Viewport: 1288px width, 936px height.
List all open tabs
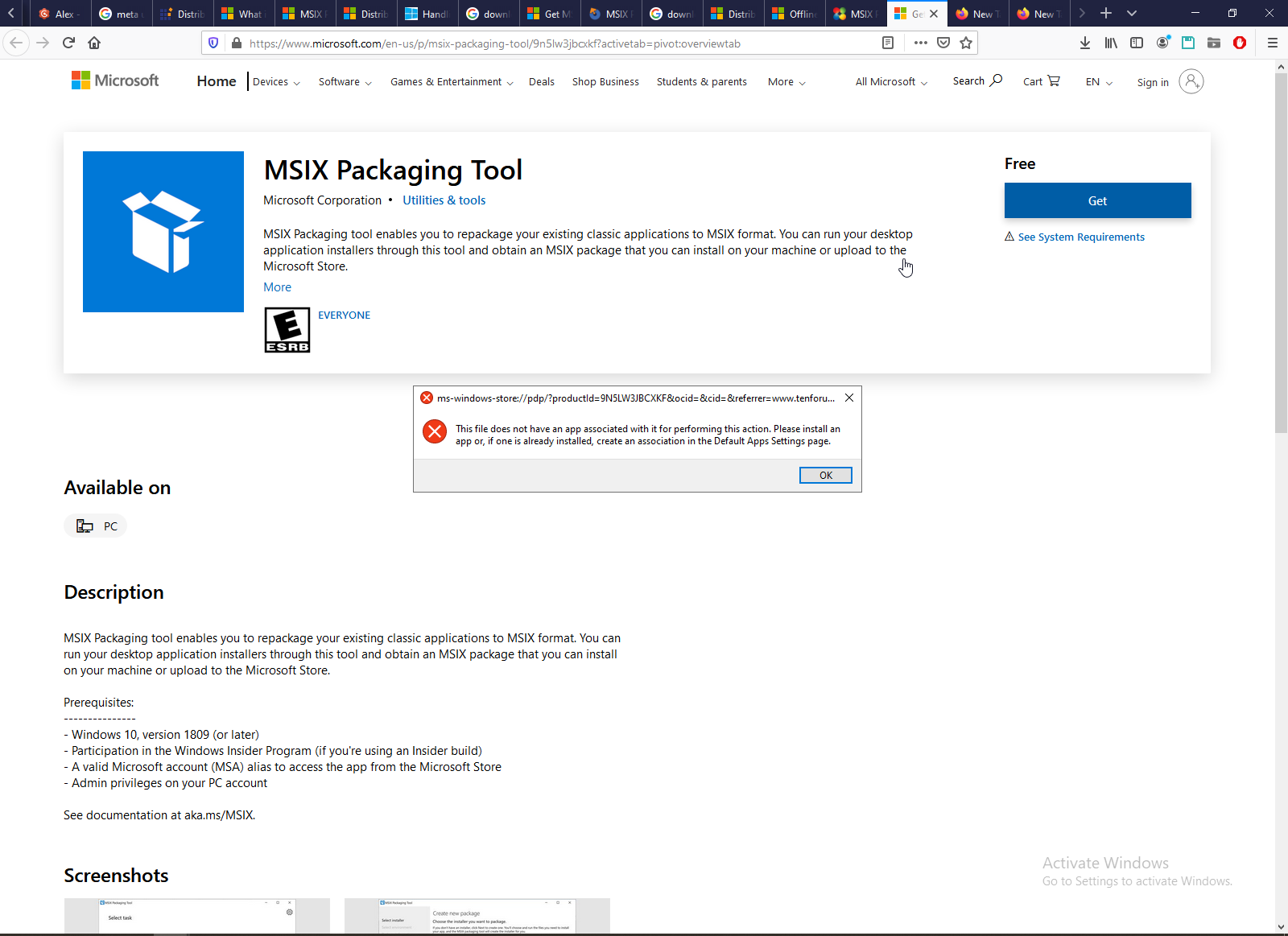click(1132, 13)
